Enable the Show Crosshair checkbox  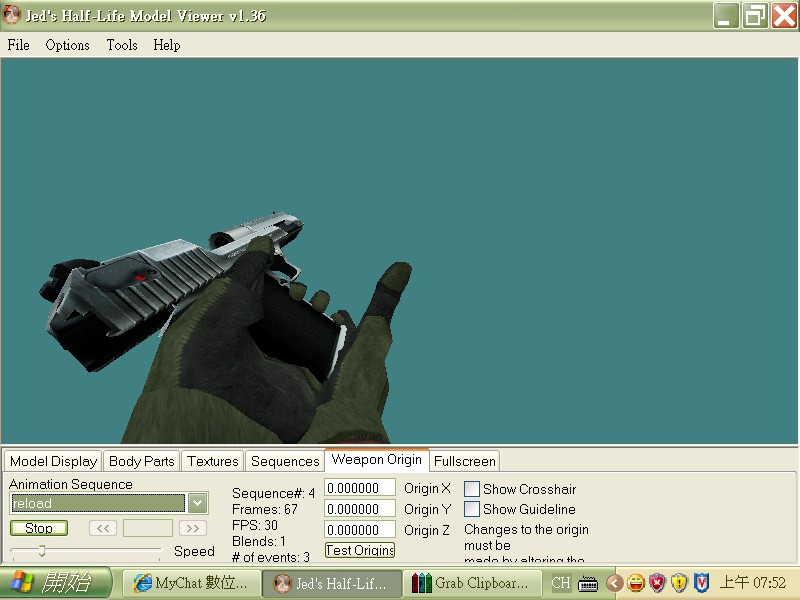(471, 489)
